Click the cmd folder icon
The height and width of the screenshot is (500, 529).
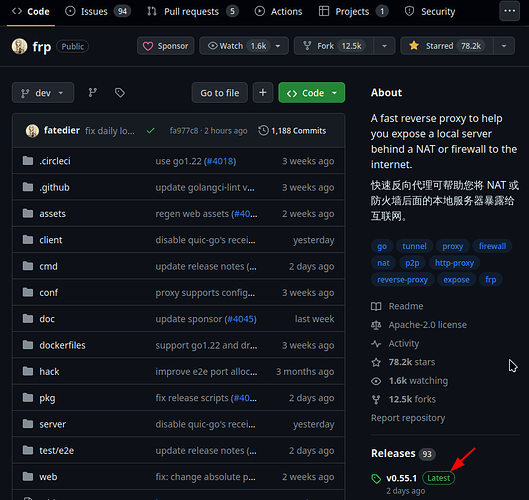pos(28,266)
